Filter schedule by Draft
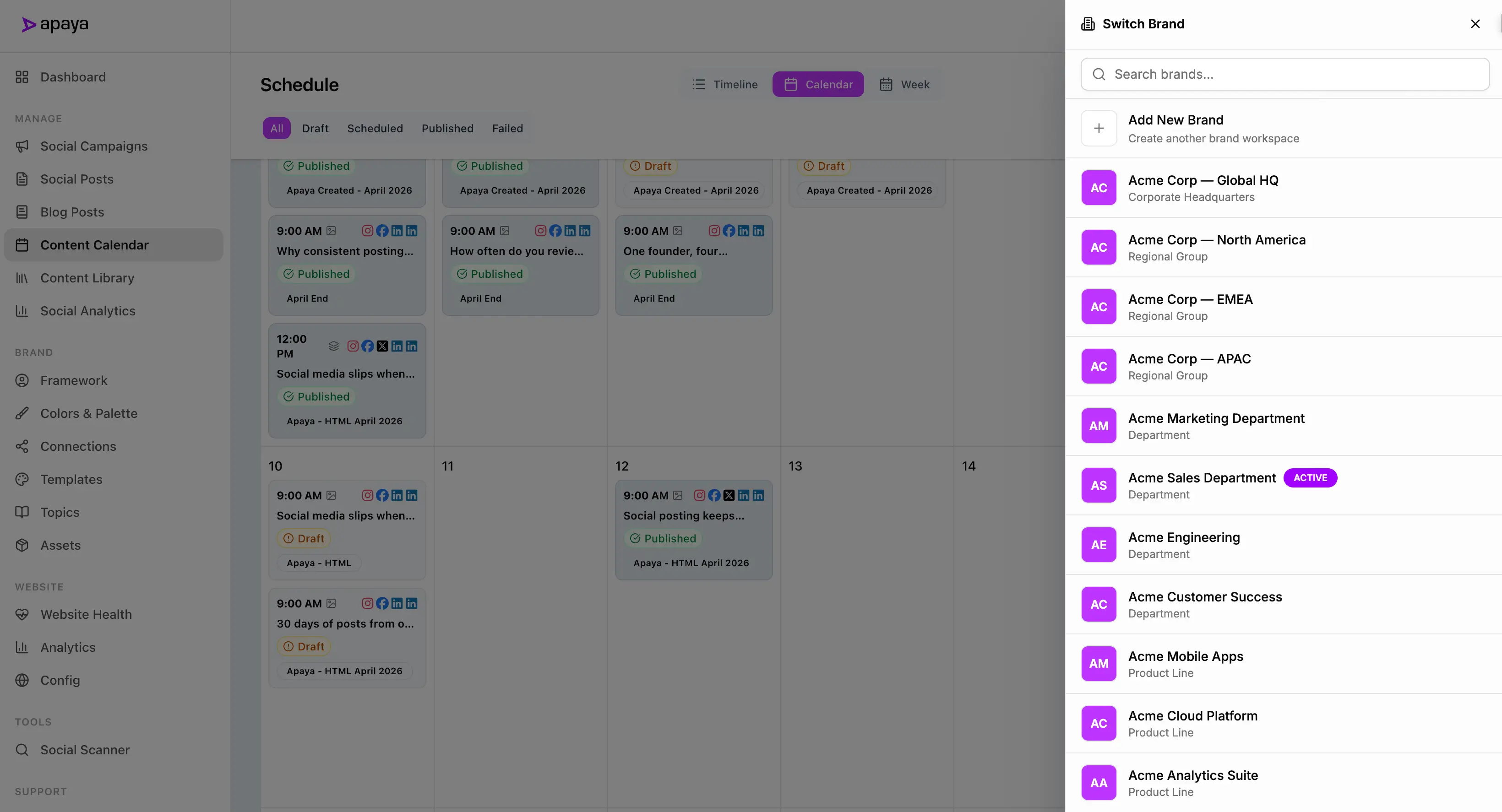The image size is (1502, 812). (x=316, y=128)
